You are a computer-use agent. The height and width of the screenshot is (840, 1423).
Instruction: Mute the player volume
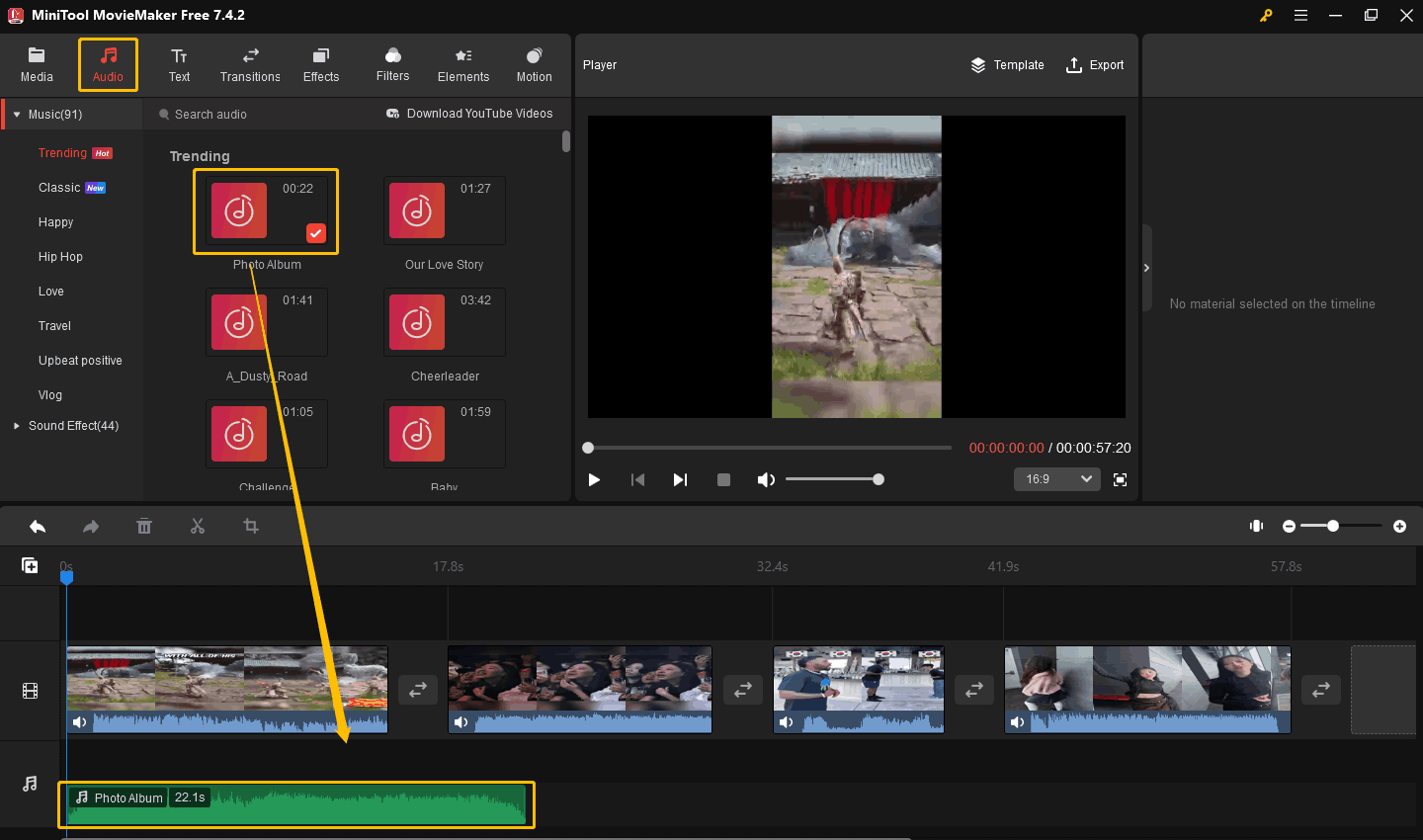[766, 479]
